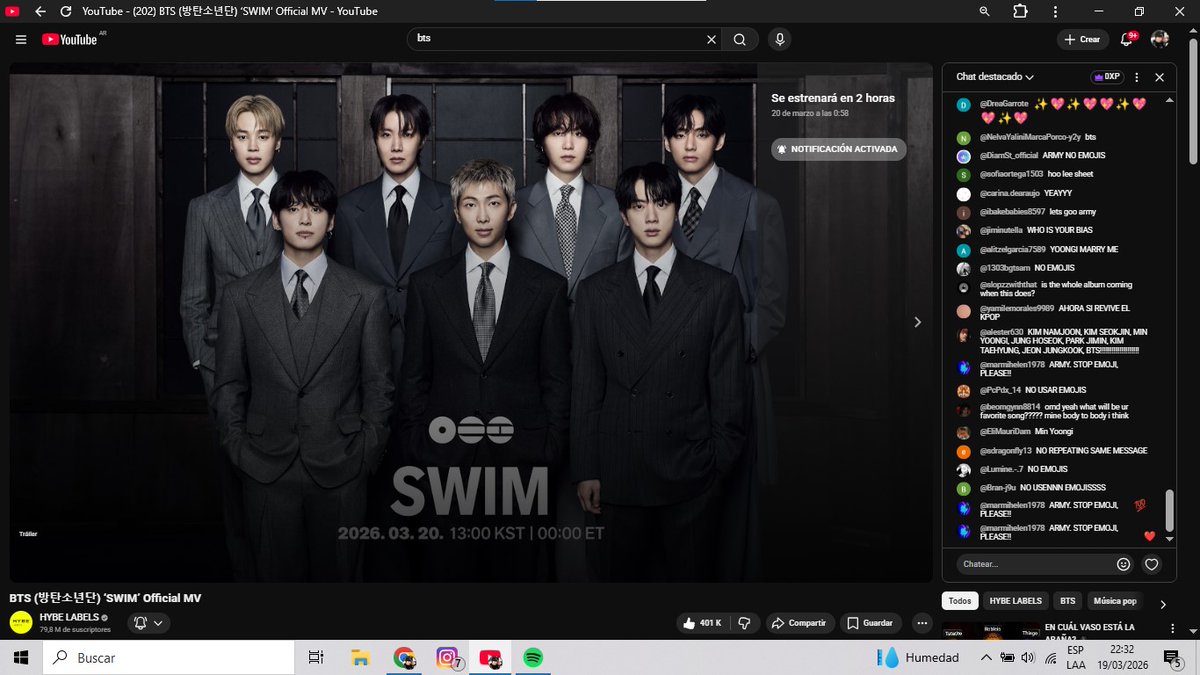The width and height of the screenshot is (1200, 675).
Task: Open the Windows Start menu
Action: tap(21, 657)
